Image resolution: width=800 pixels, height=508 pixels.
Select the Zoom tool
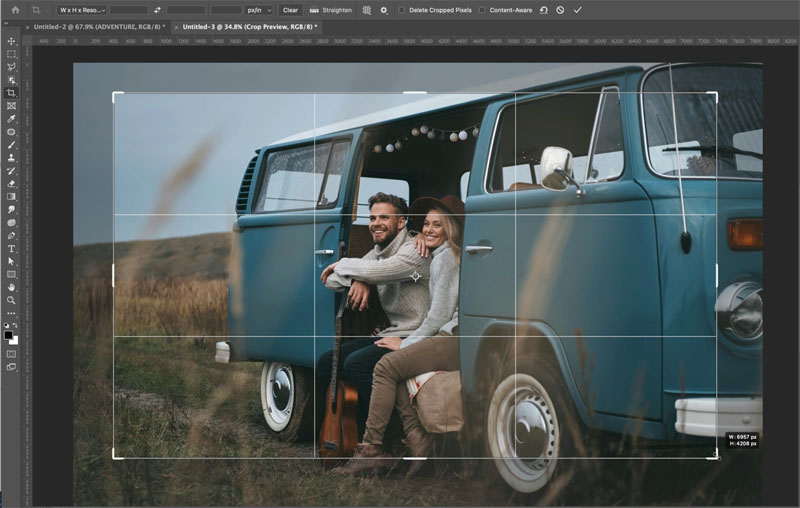(x=11, y=300)
